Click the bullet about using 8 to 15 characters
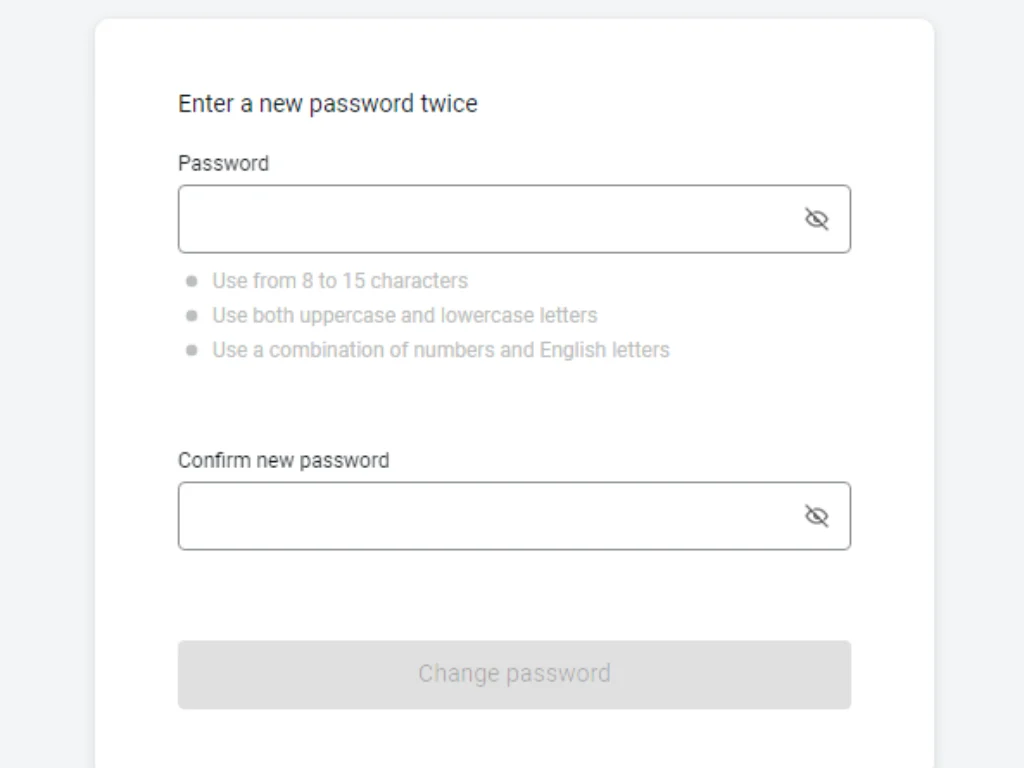The height and width of the screenshot is (768, 1024). pyautogui.click(x=339, y=281)
